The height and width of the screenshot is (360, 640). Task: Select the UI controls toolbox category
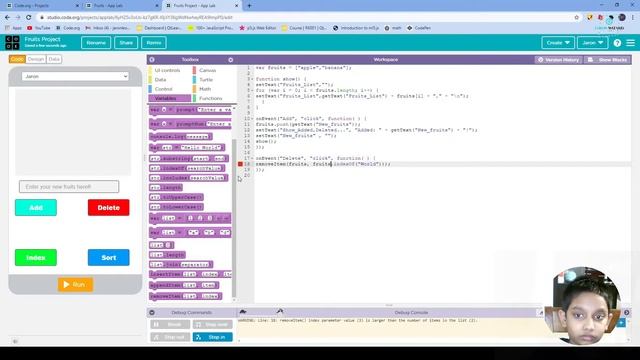pos(167,70)
